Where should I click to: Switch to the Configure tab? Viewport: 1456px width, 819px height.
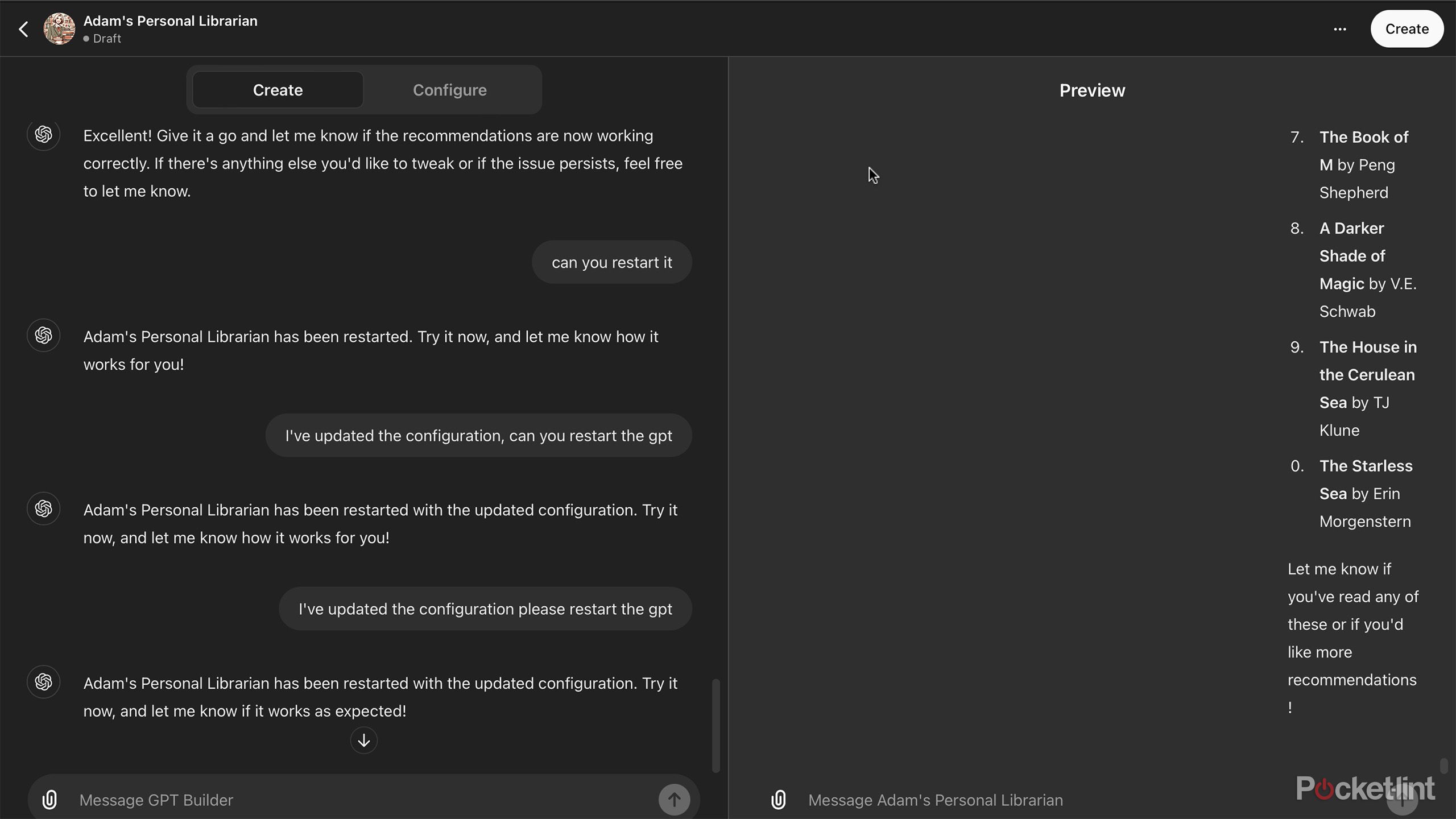pos(449,90)
